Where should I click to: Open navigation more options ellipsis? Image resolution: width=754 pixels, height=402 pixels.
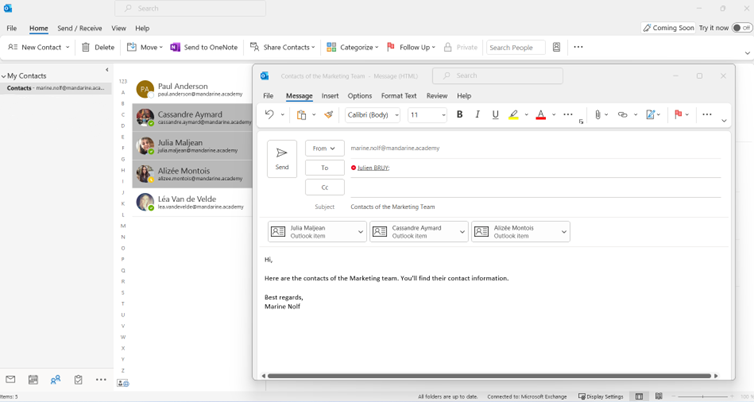(101, 379)
